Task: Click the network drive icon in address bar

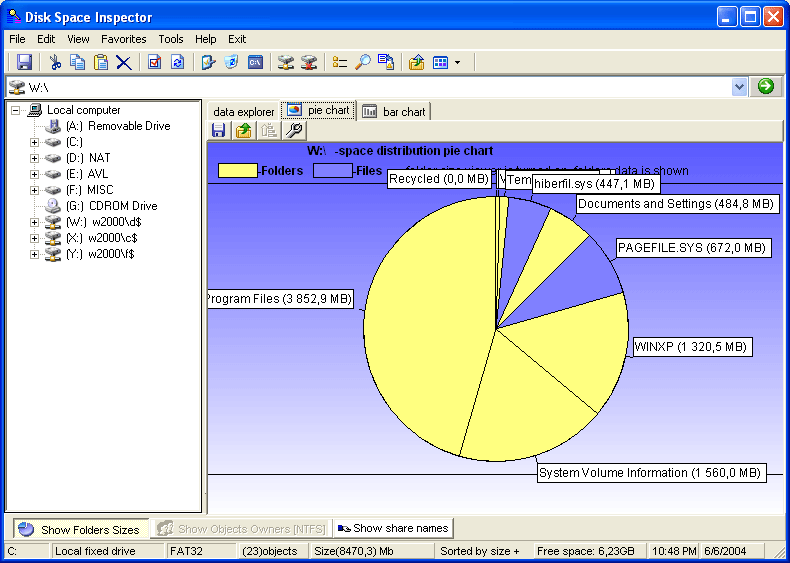Action: coord(17,87)
